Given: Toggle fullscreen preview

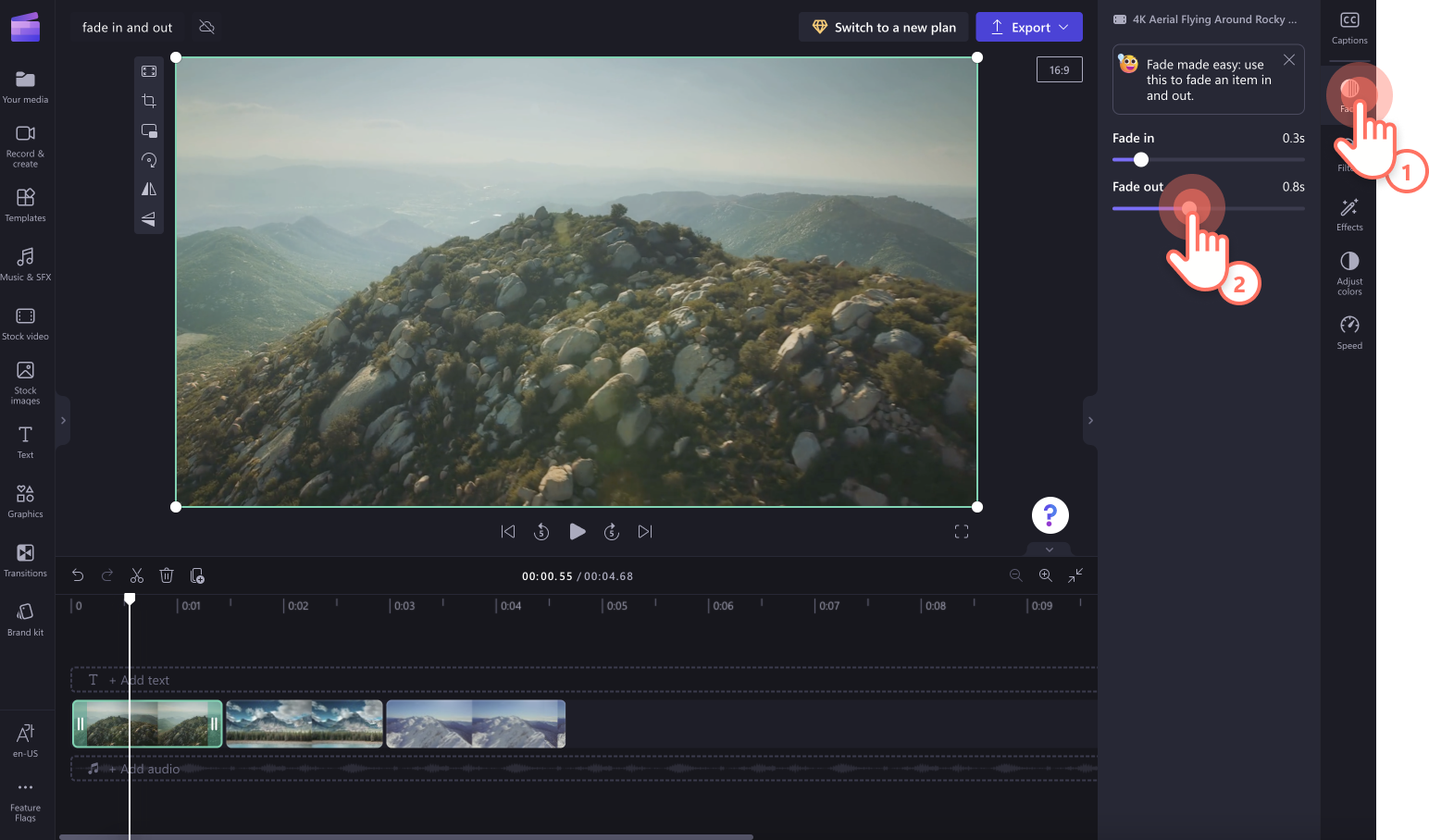Looking at the screenshot, I should click(x=961, y=531).
